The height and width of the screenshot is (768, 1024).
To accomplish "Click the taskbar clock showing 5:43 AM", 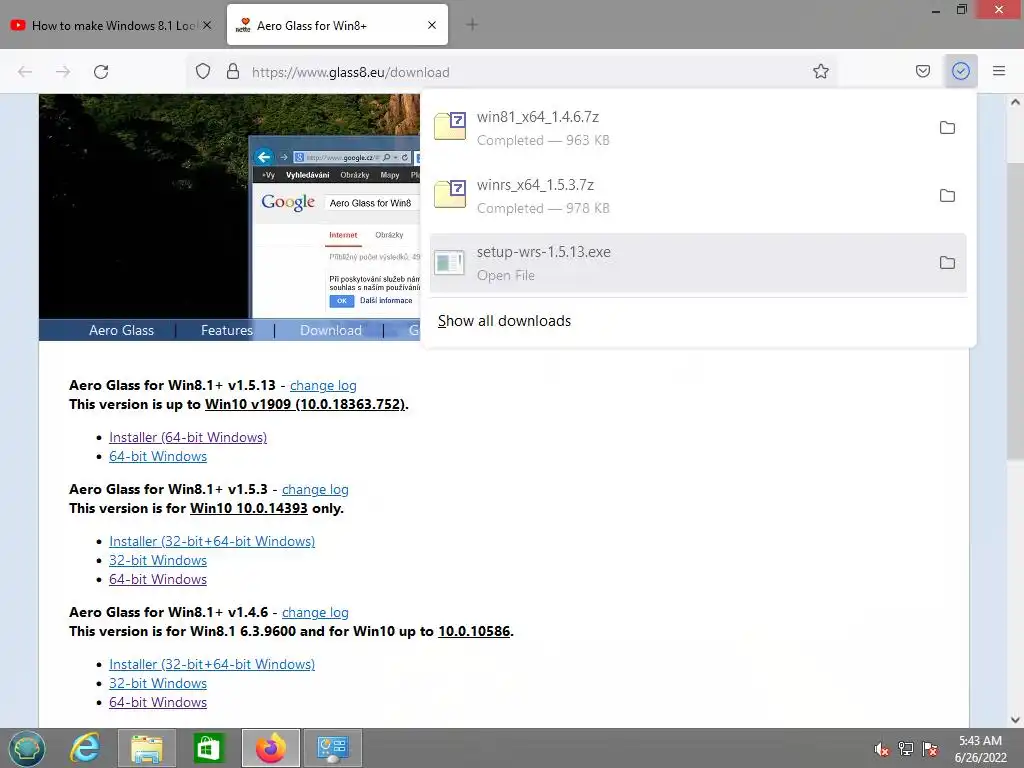I will pyautogui.click(x=980, y=749).
